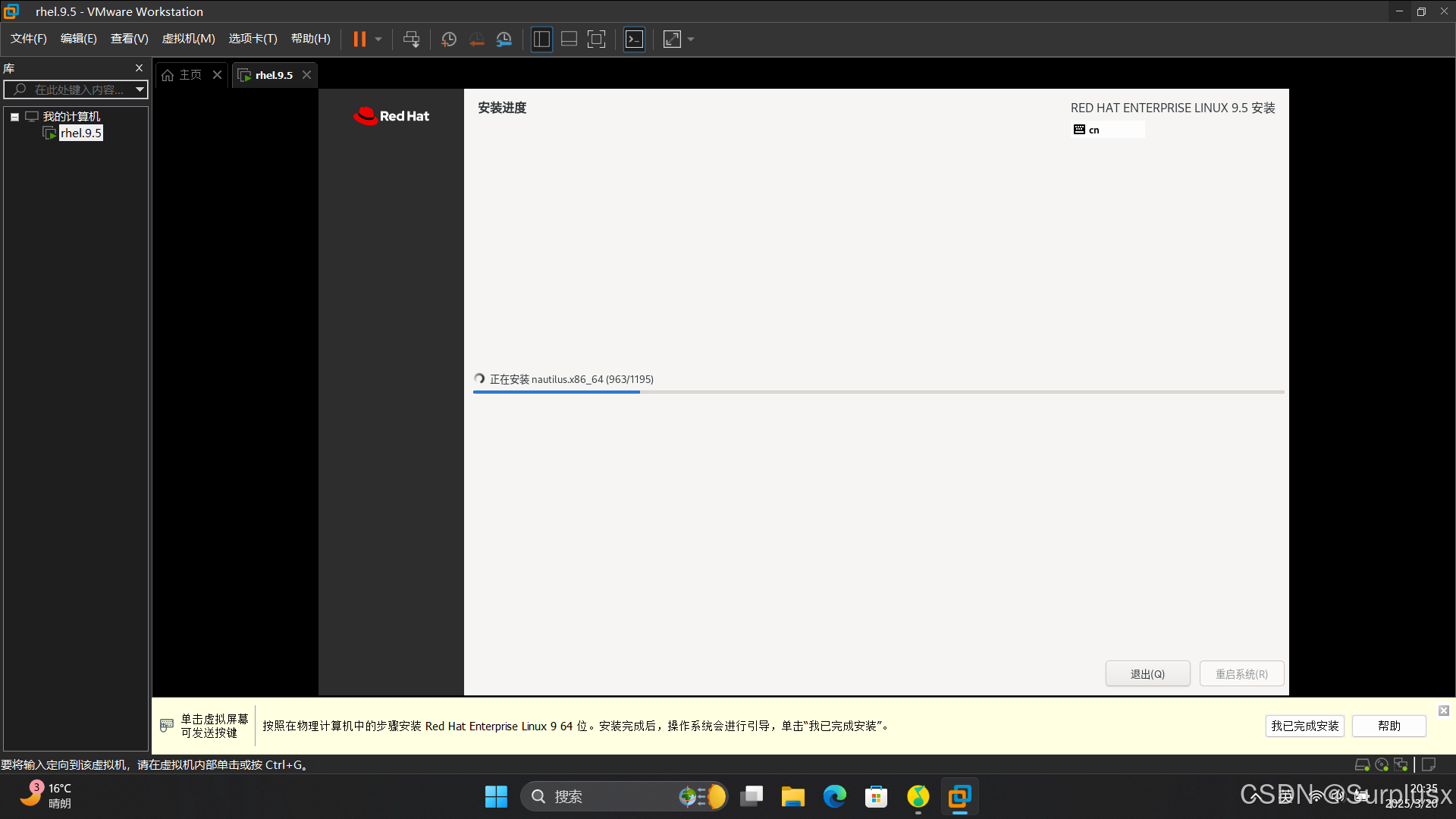Open the 虚拟机(M) menu
Image resolution: width=1456 pixels, height=819 pixels.
(x=188, y=39)
